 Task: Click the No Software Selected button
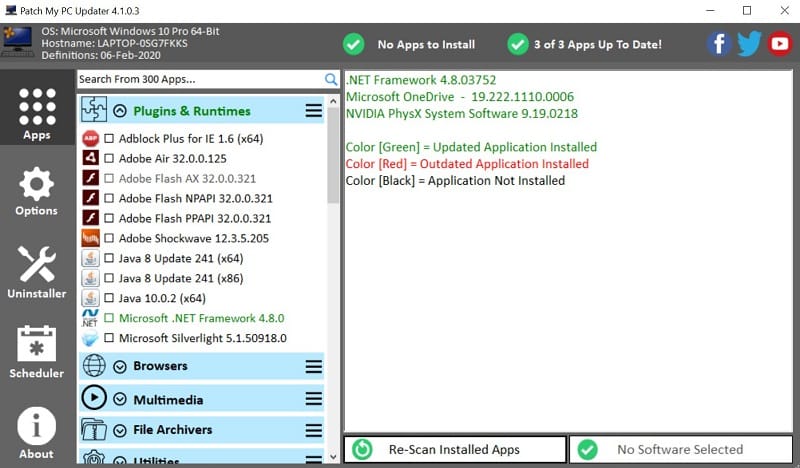[681, 449]
